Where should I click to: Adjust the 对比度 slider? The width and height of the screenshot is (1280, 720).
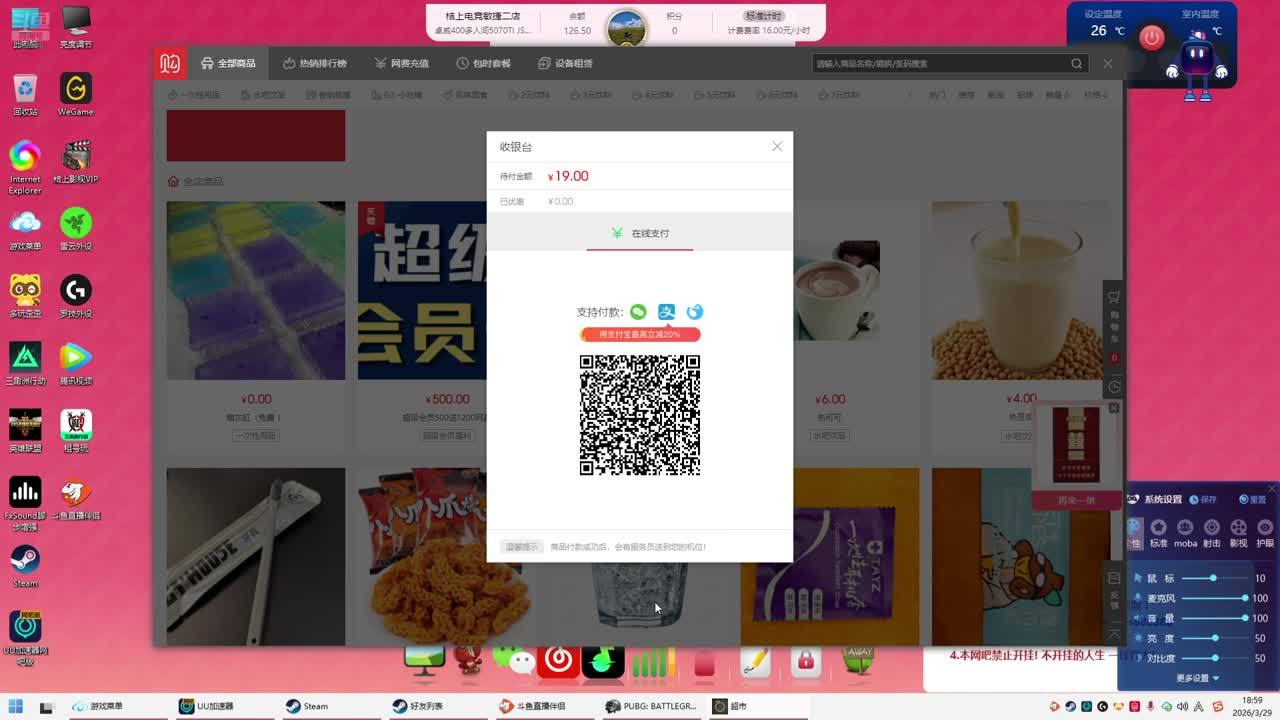click(1213, 658)
